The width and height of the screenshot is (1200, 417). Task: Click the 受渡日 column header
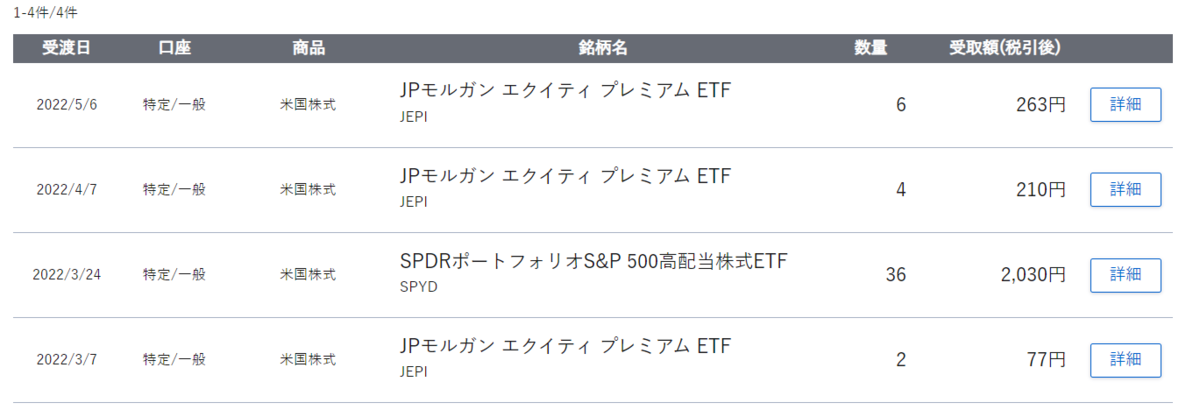(x=66, y=48)
